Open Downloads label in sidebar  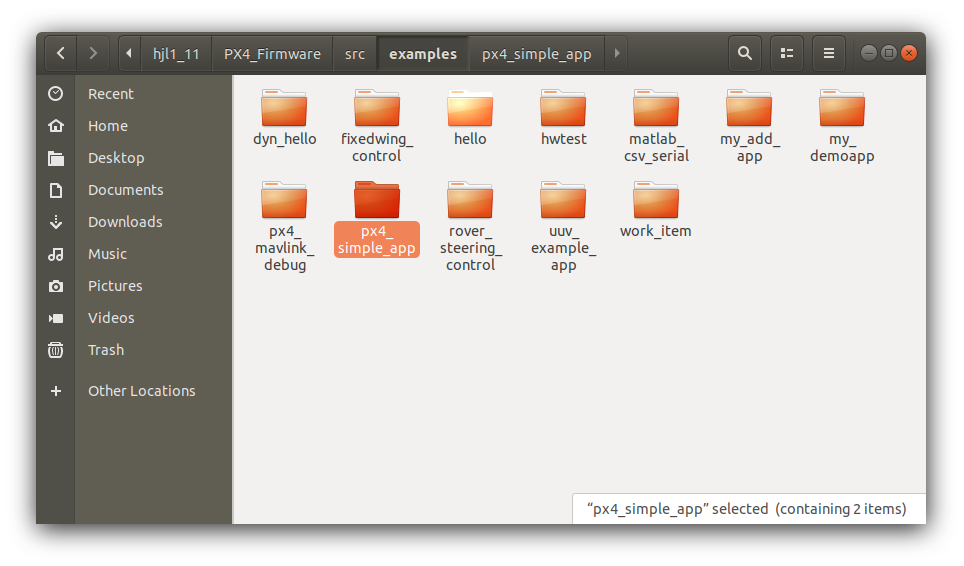[125, 222]
